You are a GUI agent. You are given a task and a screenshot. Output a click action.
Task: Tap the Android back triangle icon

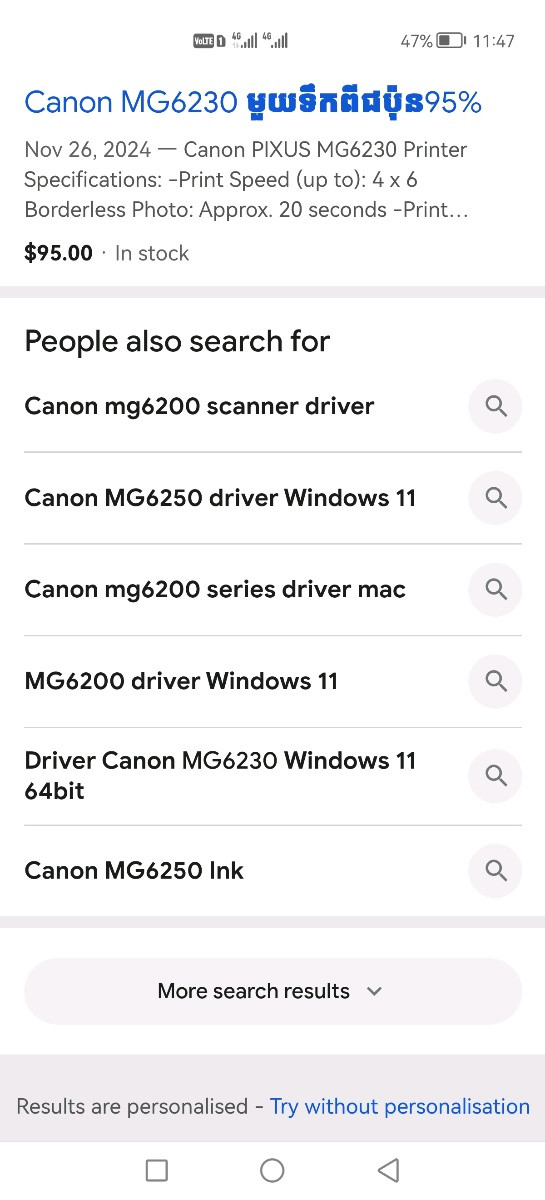click(x=389, y=1170)
